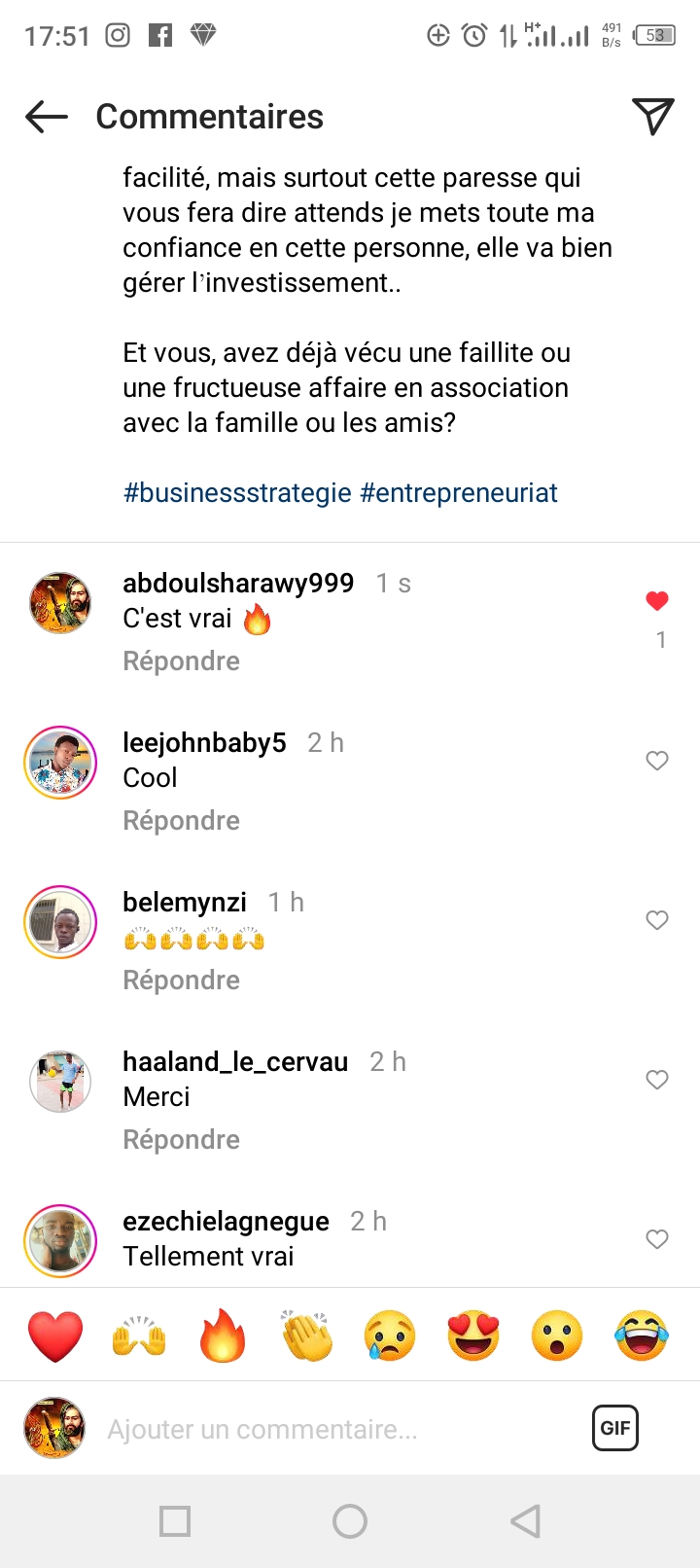Open the GIF picker button
The width and height of the screenshot is (700, 1568).
614,1428
